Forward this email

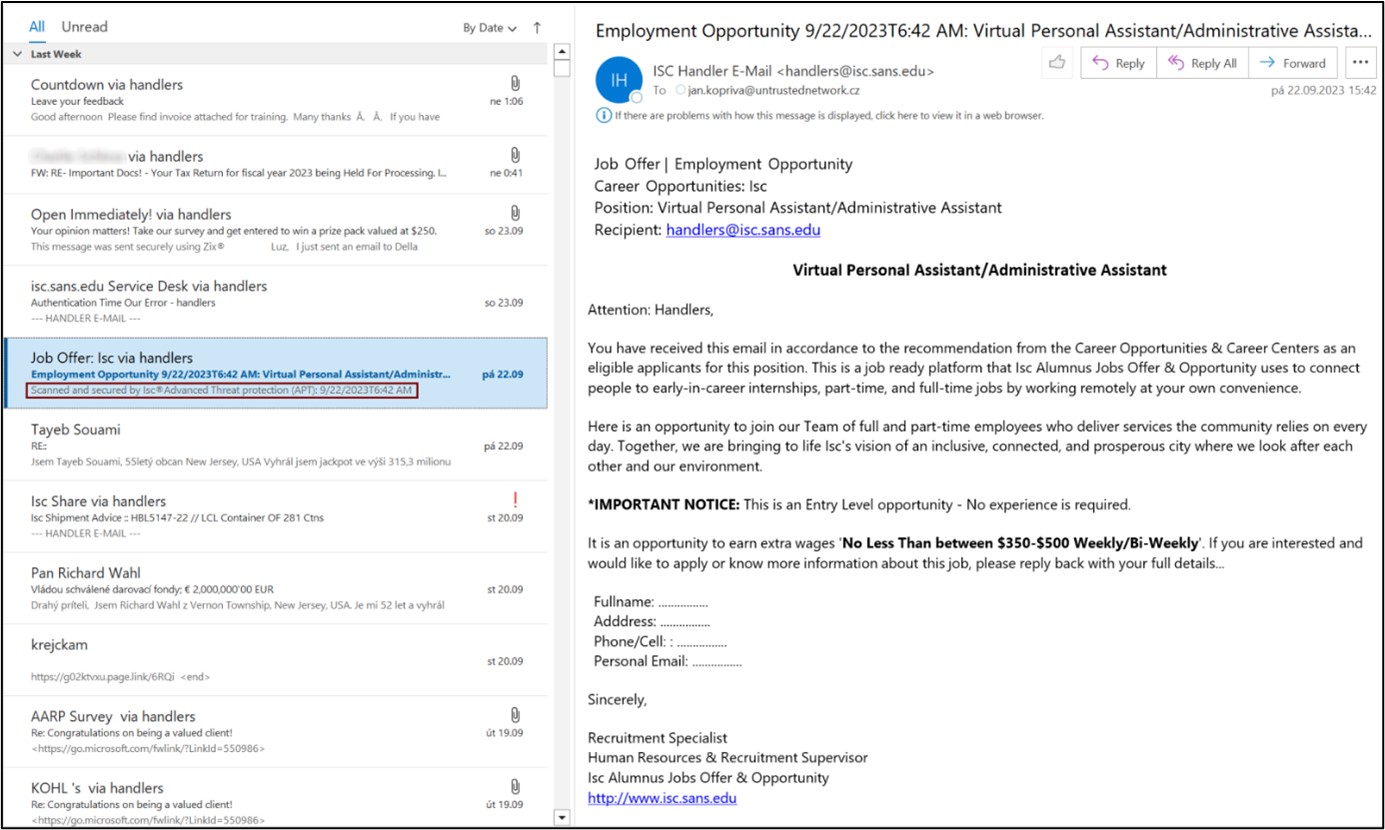click(1292, 63)
